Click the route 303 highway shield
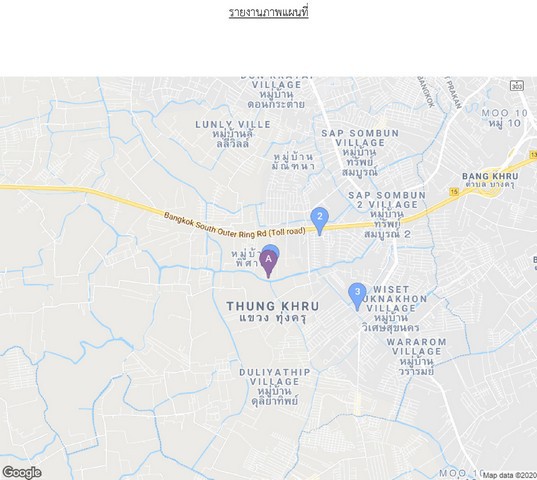This screenshot has height=480, width=537. [516, 86]
